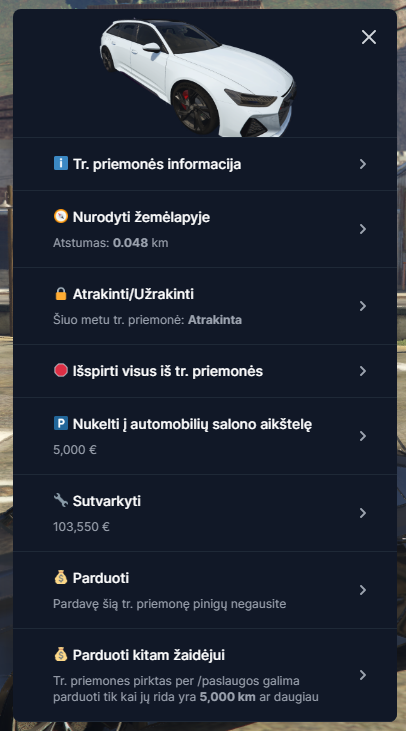406x731 pixels.
Task: Click the Atstumas 0.048 km distance text
Action: pos(110,243)
